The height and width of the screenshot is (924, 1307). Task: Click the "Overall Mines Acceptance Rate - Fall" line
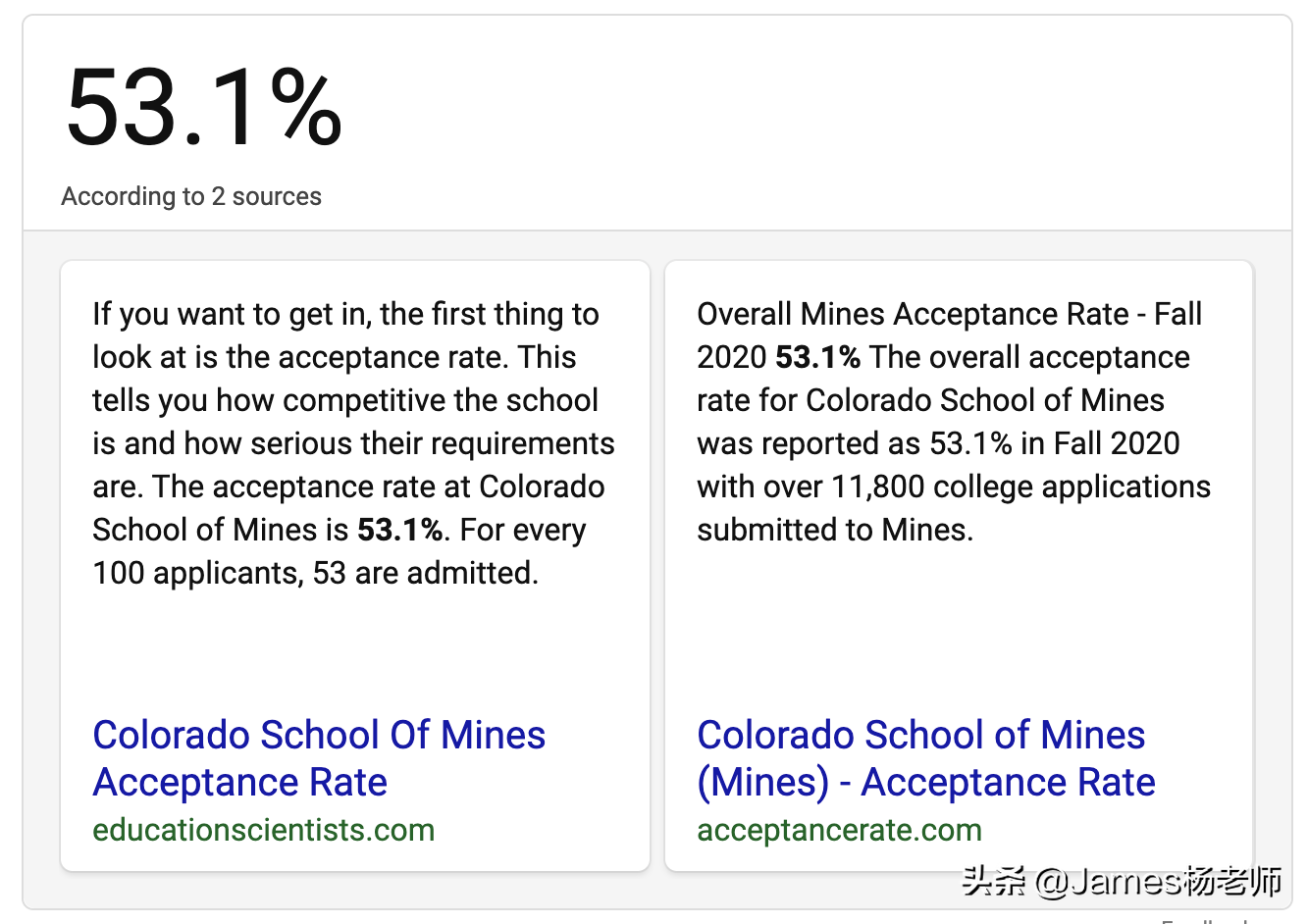(x=949, y=314)
